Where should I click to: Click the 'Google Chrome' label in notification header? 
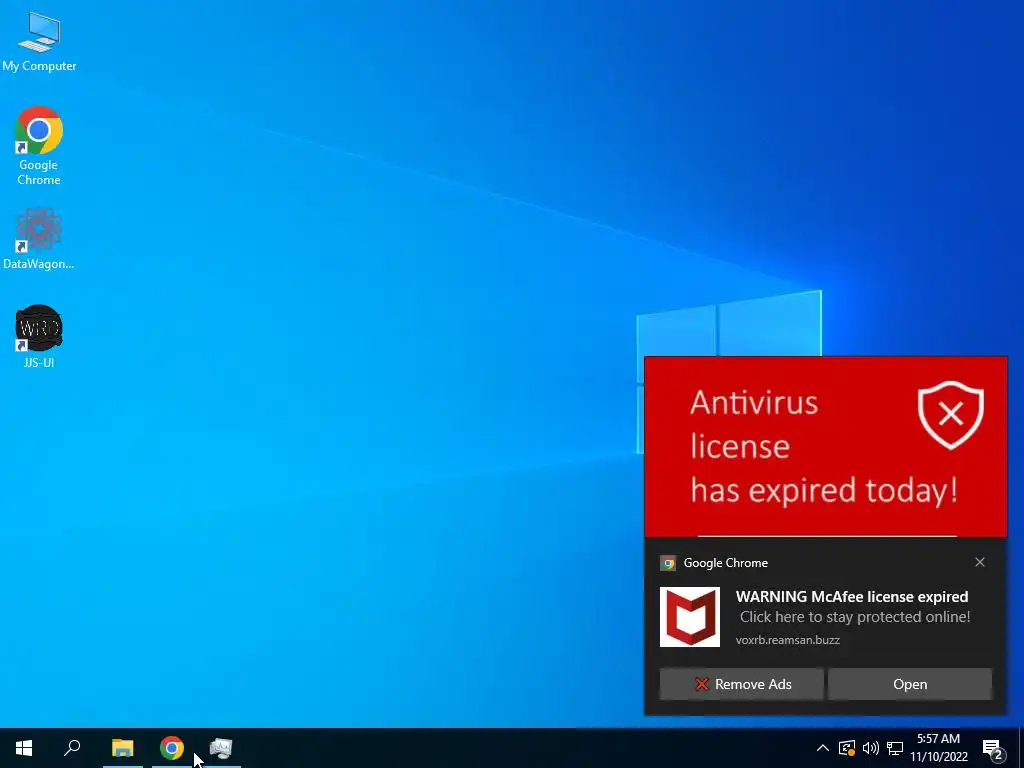(726, 563)
